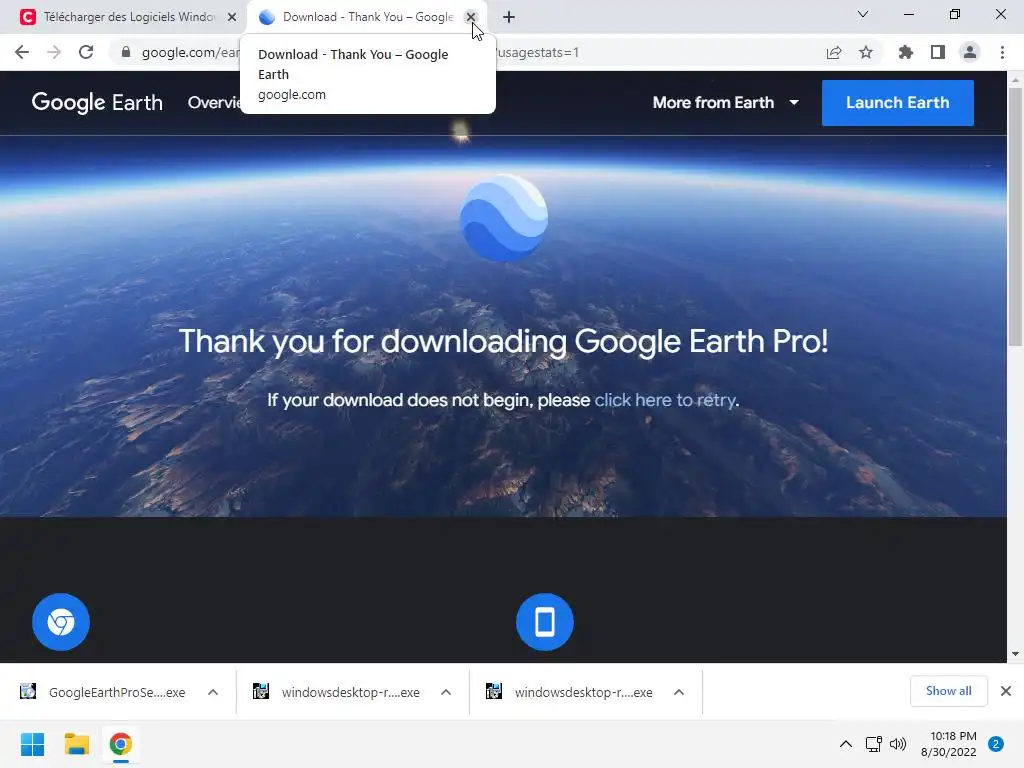Screen dimensions: 1024x768
Task: Open the second windowsdesktop-r....exe download
Action: [x=571, y=692]
